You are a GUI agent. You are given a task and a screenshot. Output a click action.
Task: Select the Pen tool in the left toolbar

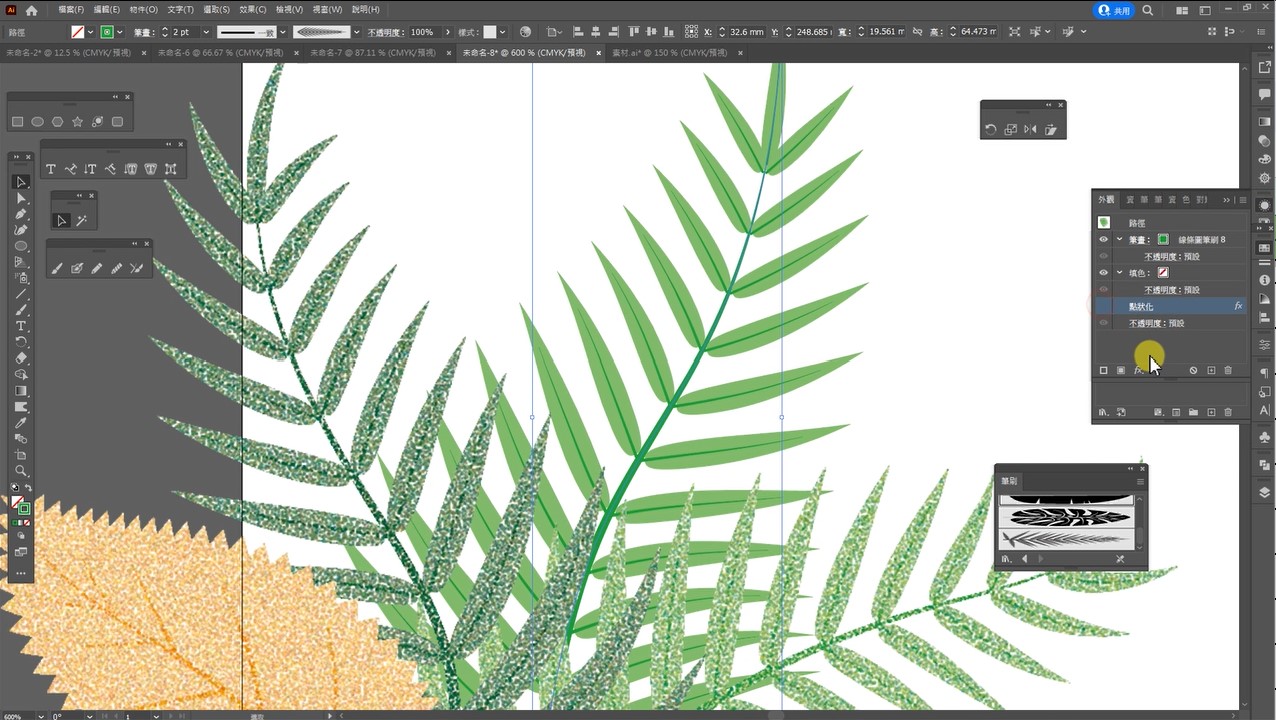pos(21,214)
